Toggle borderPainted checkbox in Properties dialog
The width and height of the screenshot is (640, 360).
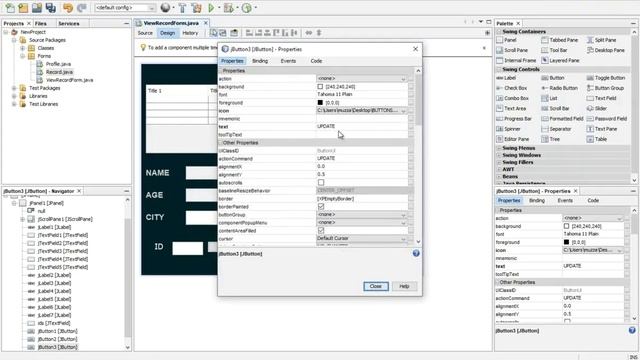click(321, 207)
